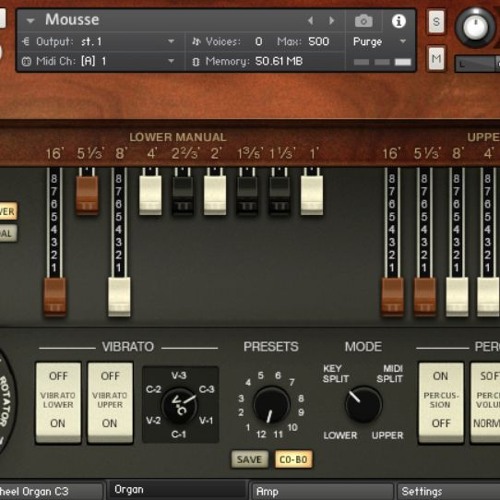Select the MIDI SPLIT mode label
The width and height of the screenshot is (500, 500).
coord(390,374)
